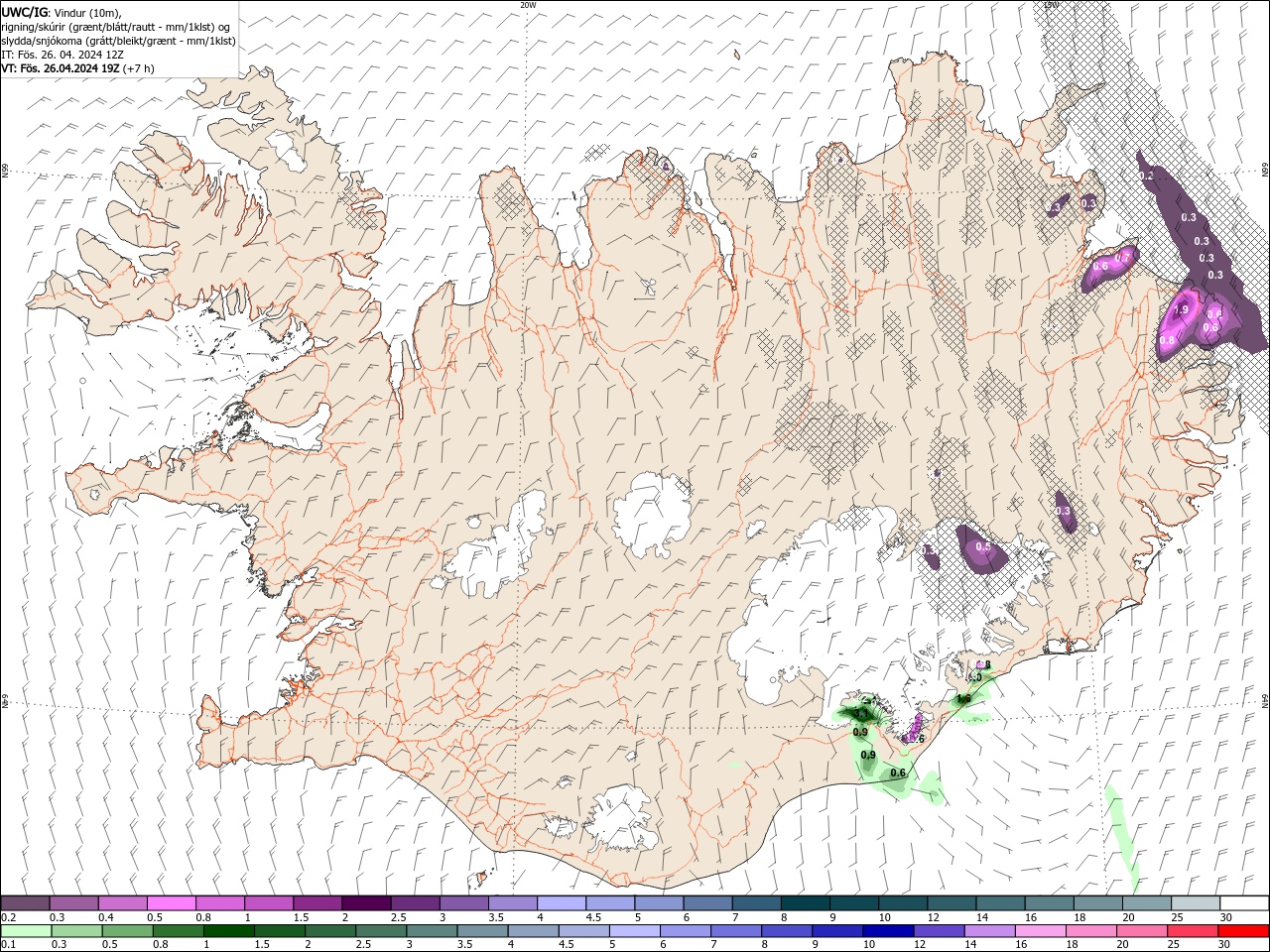
Task: Pick the periwinkle 4 swatch in snow scale
Action: (x=561, y=902)
